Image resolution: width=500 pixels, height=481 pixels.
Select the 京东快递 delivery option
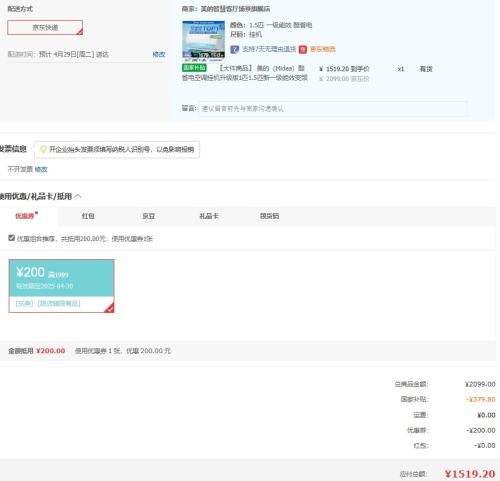[x=45, y=27]
